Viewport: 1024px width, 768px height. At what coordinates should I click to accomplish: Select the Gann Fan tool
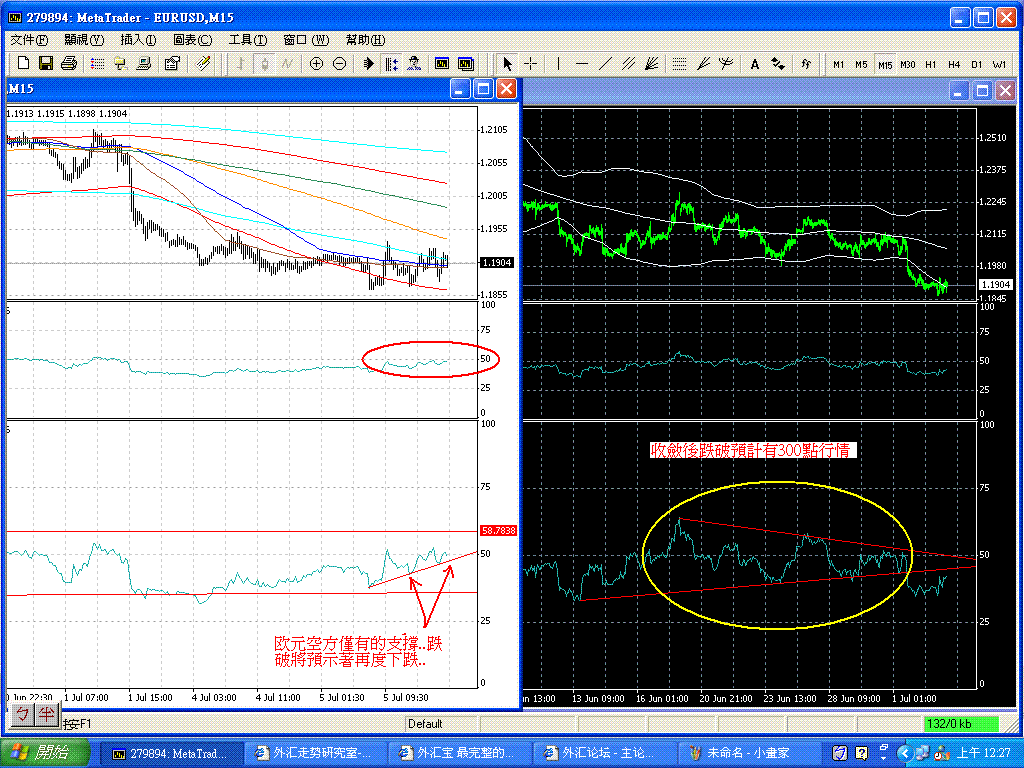651,63
